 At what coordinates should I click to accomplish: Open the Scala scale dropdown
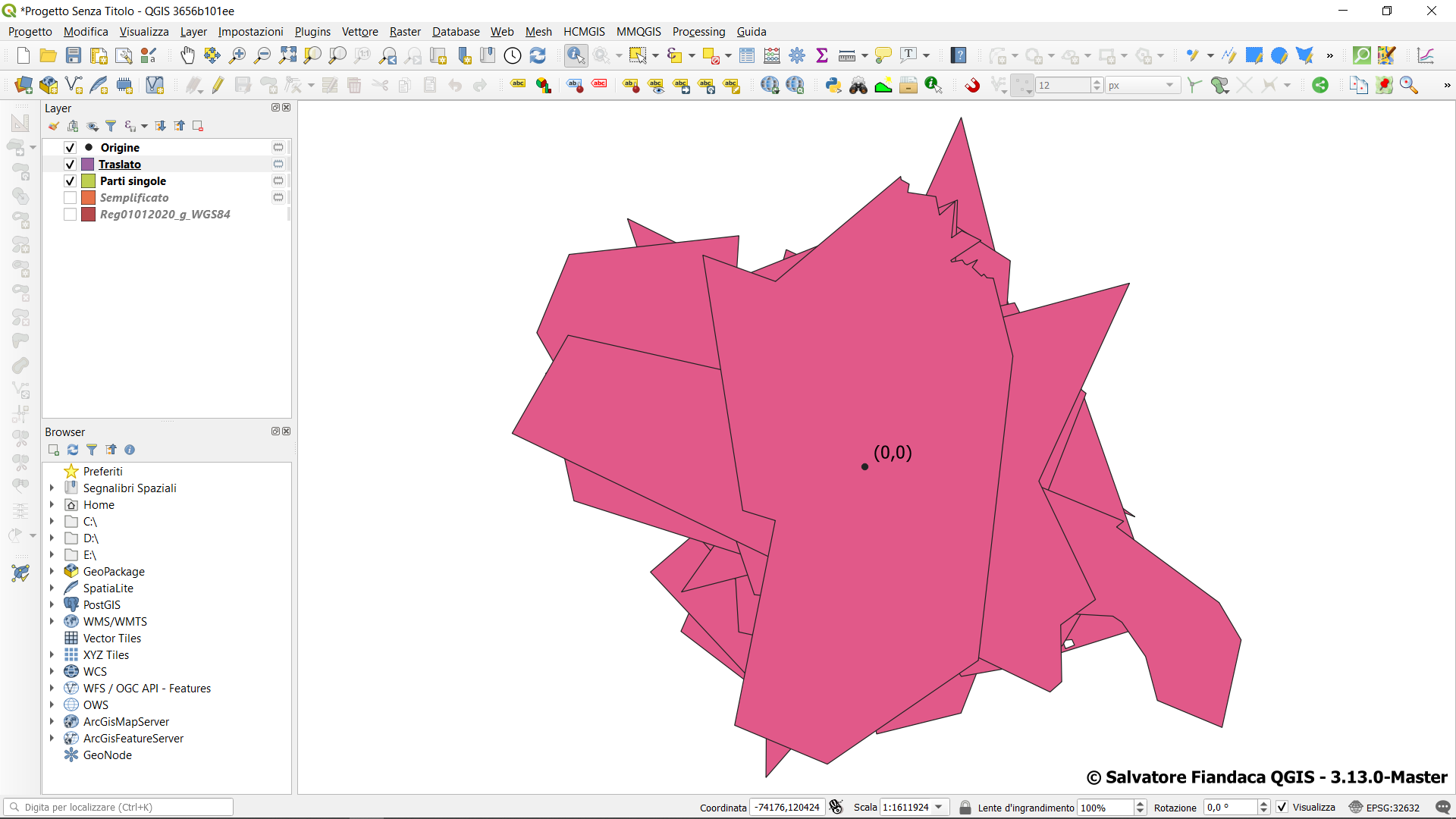point(939,808)
